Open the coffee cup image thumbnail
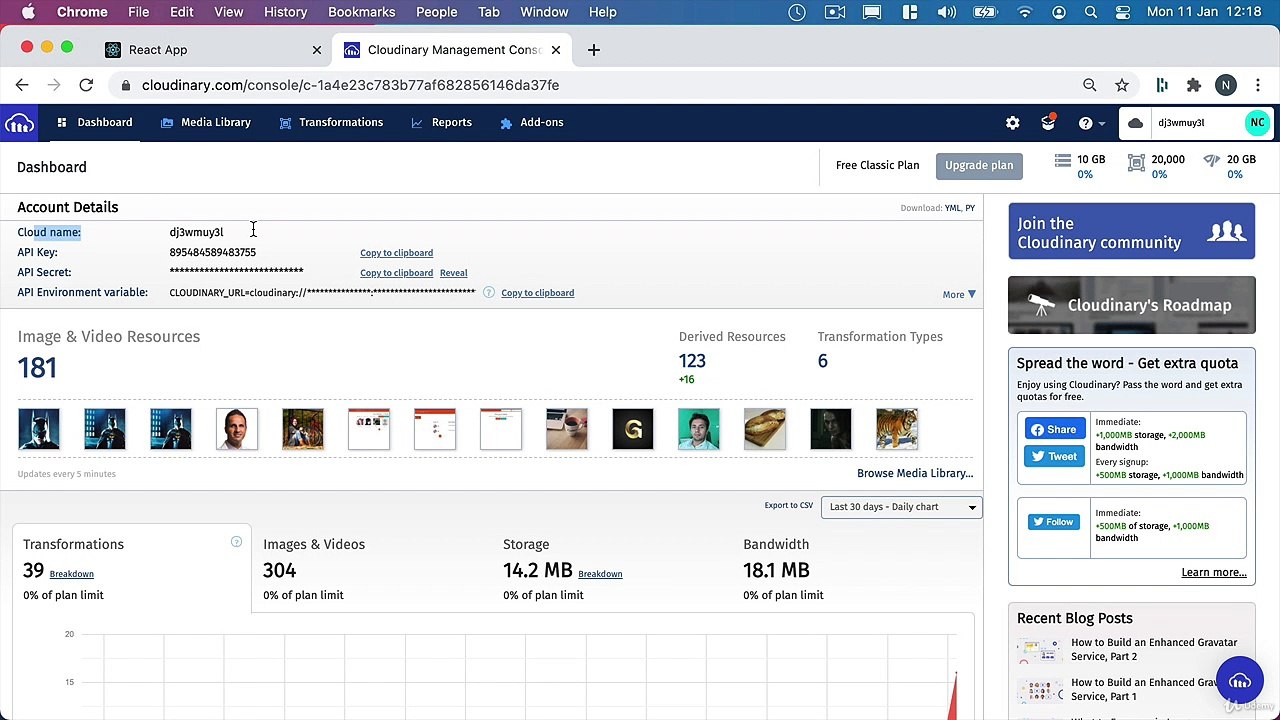Screen dimensions: 1280x720 pyautogui.click(x=567, y=429)
